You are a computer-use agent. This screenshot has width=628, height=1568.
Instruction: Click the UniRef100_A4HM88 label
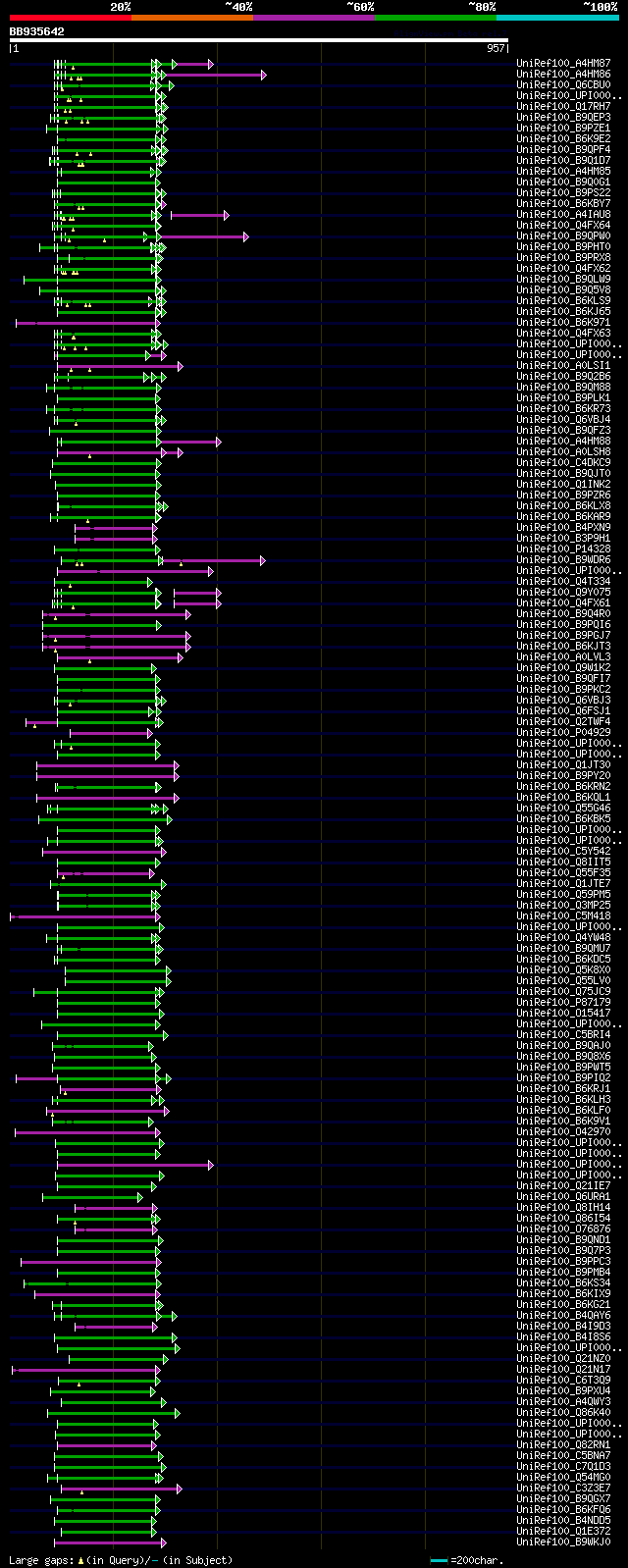point(563,442)
